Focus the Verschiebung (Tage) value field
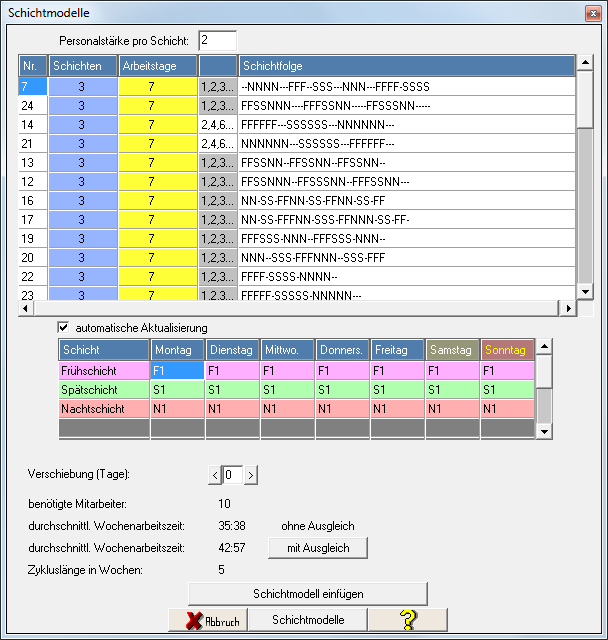 tap(233, 475)
